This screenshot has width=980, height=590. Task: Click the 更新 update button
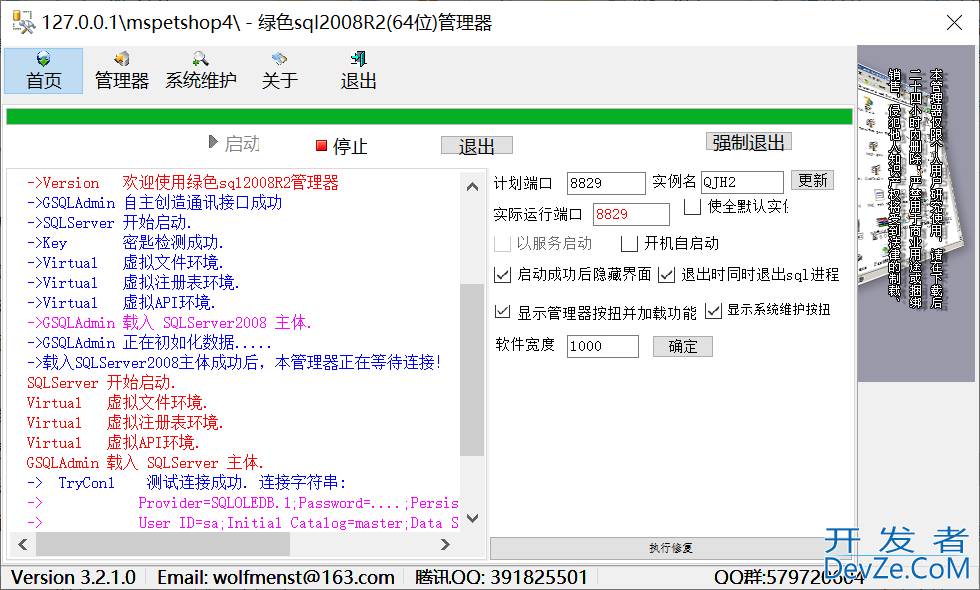coord(812,181)
